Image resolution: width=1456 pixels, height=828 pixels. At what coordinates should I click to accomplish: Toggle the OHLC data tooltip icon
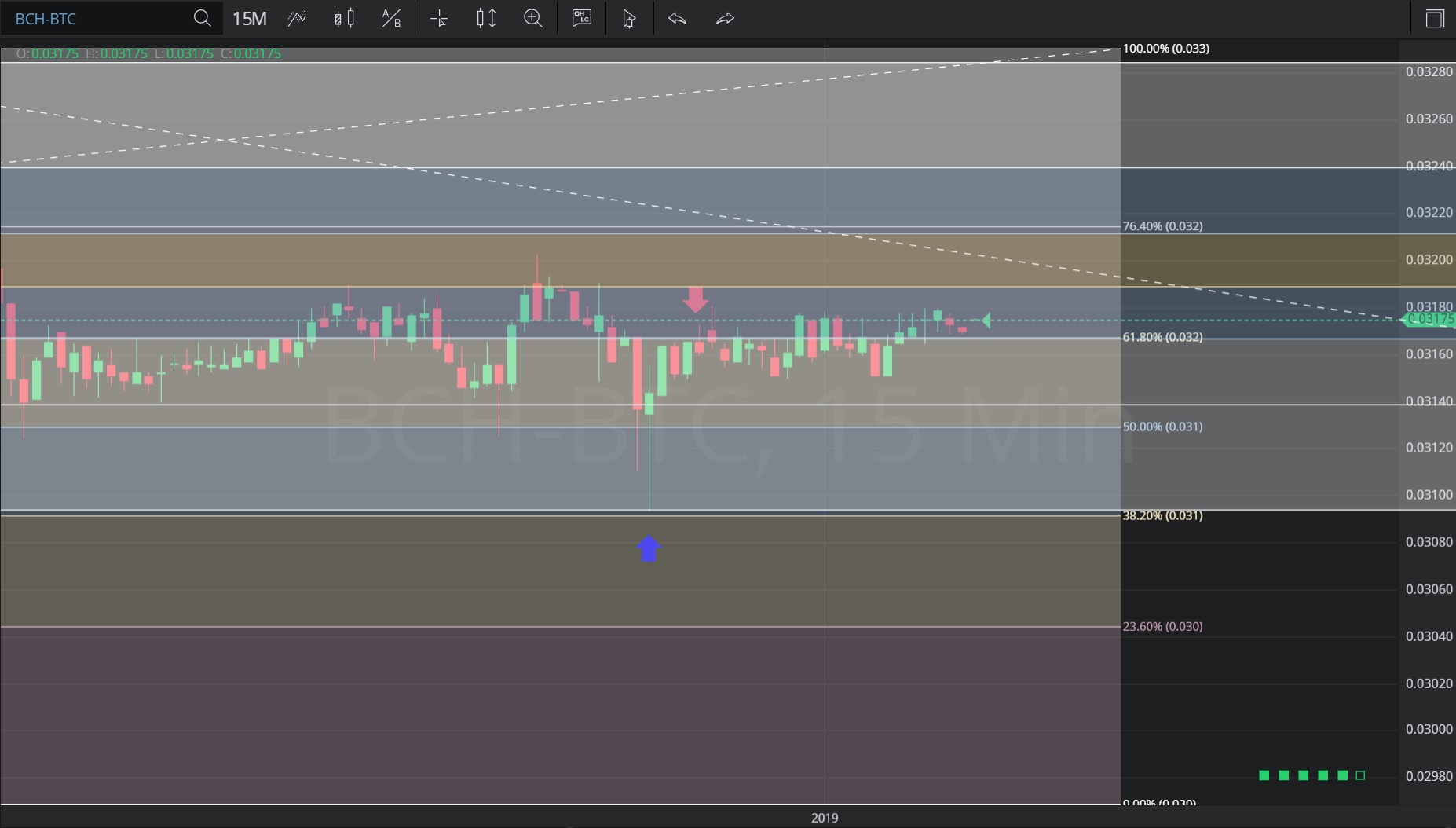click(x=581, y=18)
